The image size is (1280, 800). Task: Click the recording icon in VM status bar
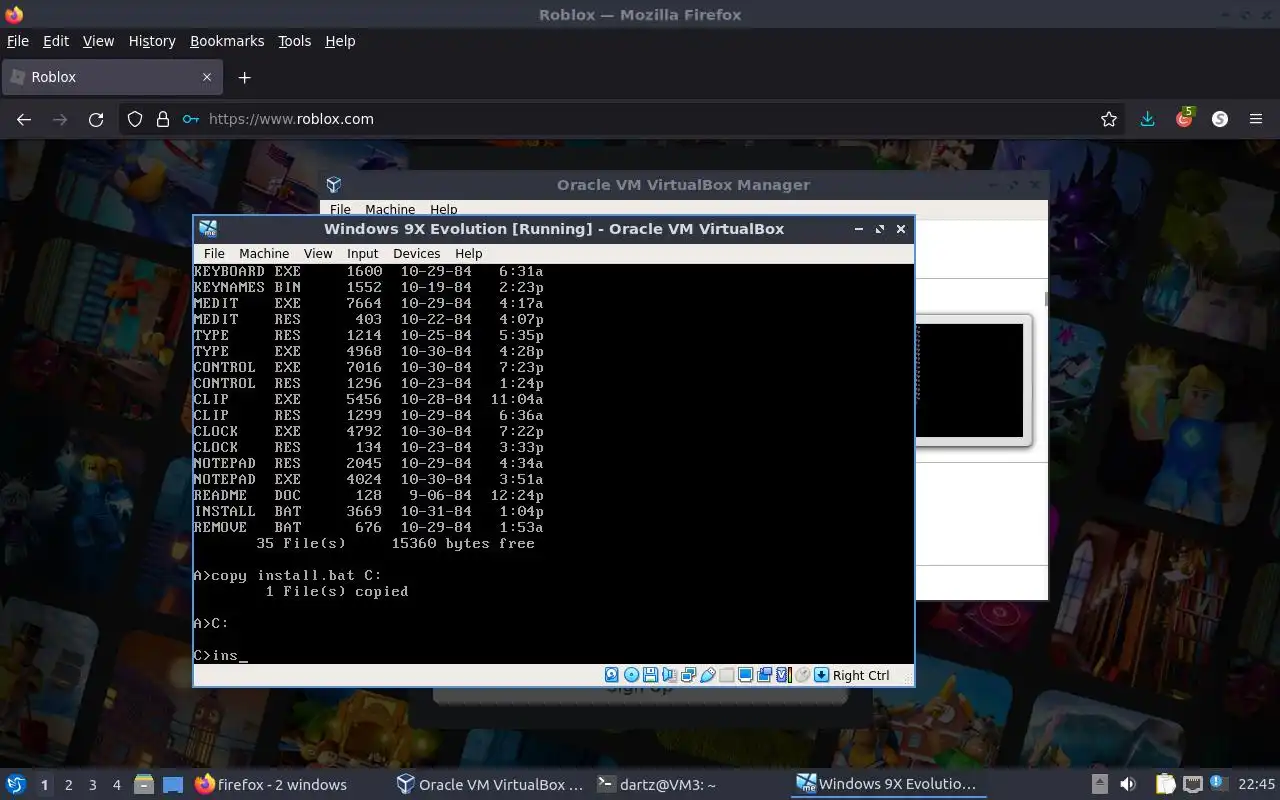tap(764, 675)
